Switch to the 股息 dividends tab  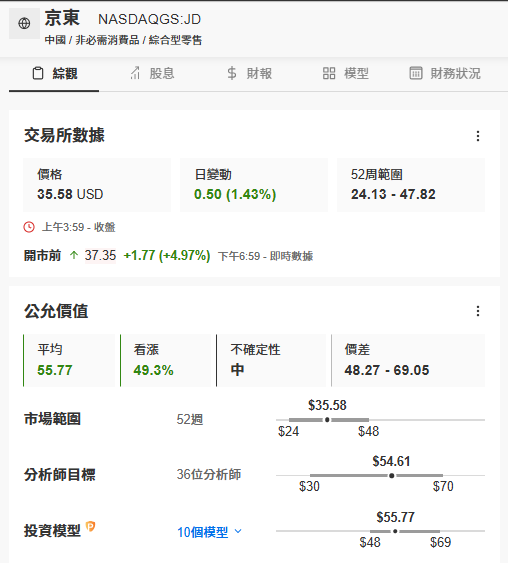pyautogui.click(x=152, y=74)
